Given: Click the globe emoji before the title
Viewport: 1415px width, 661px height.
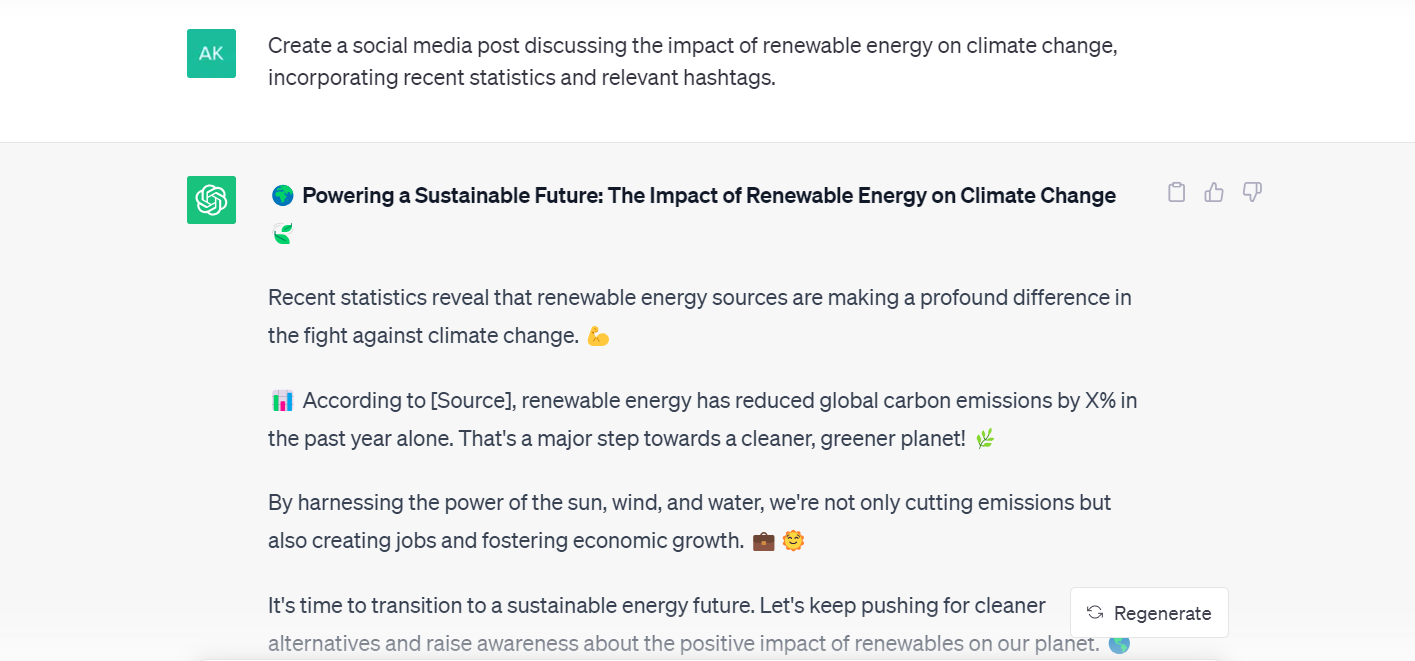Looking at the screenshot, I should point(283,196).
